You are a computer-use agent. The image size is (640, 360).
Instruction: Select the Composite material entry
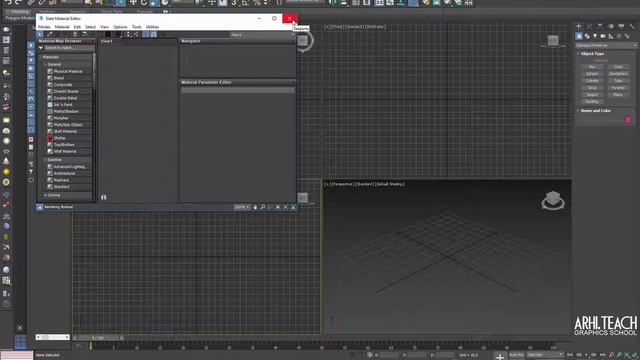pyautogui.click(x=69, y=85)
